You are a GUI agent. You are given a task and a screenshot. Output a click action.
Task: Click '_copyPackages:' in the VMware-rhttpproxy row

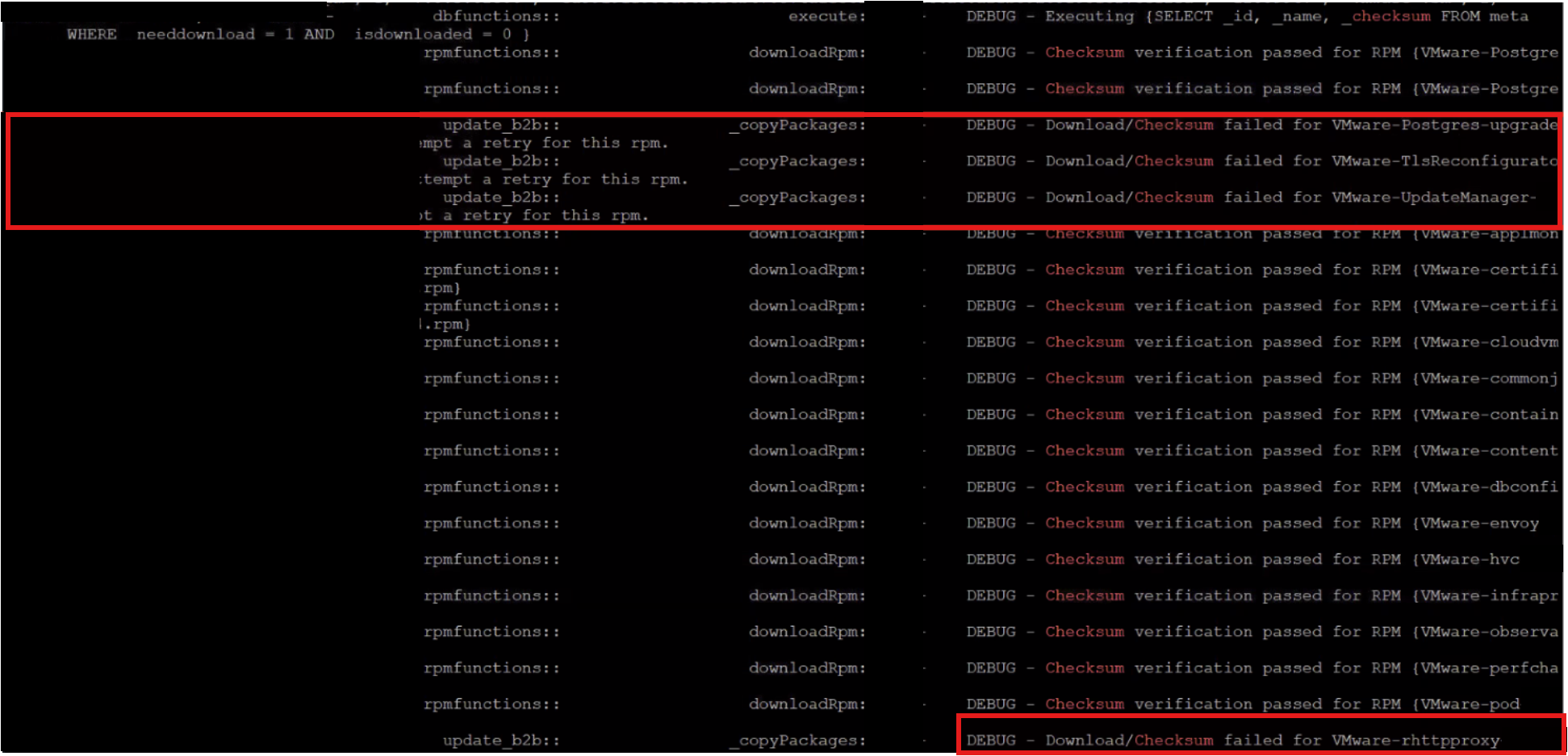797,741
